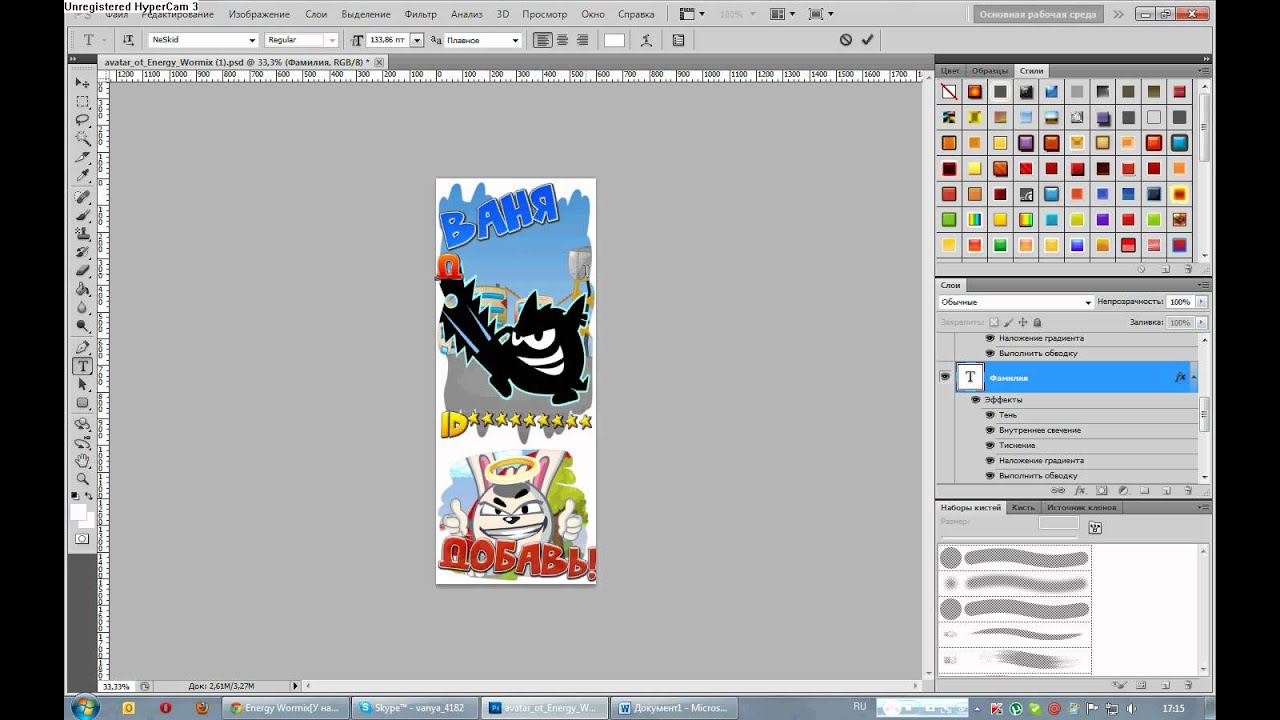This screenshot has height=720, width=1280.
Task: Click the Основная рабочая среда button
Action: pos(1038,15)
